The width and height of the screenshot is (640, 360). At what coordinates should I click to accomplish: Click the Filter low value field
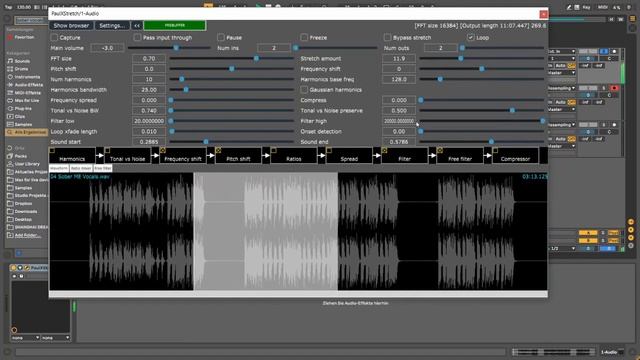(149, 121)
